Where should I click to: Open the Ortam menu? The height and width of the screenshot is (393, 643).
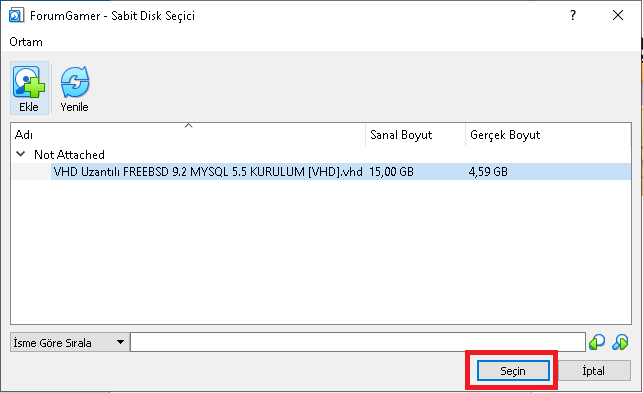pyautogui.click(x=26, y=42)
